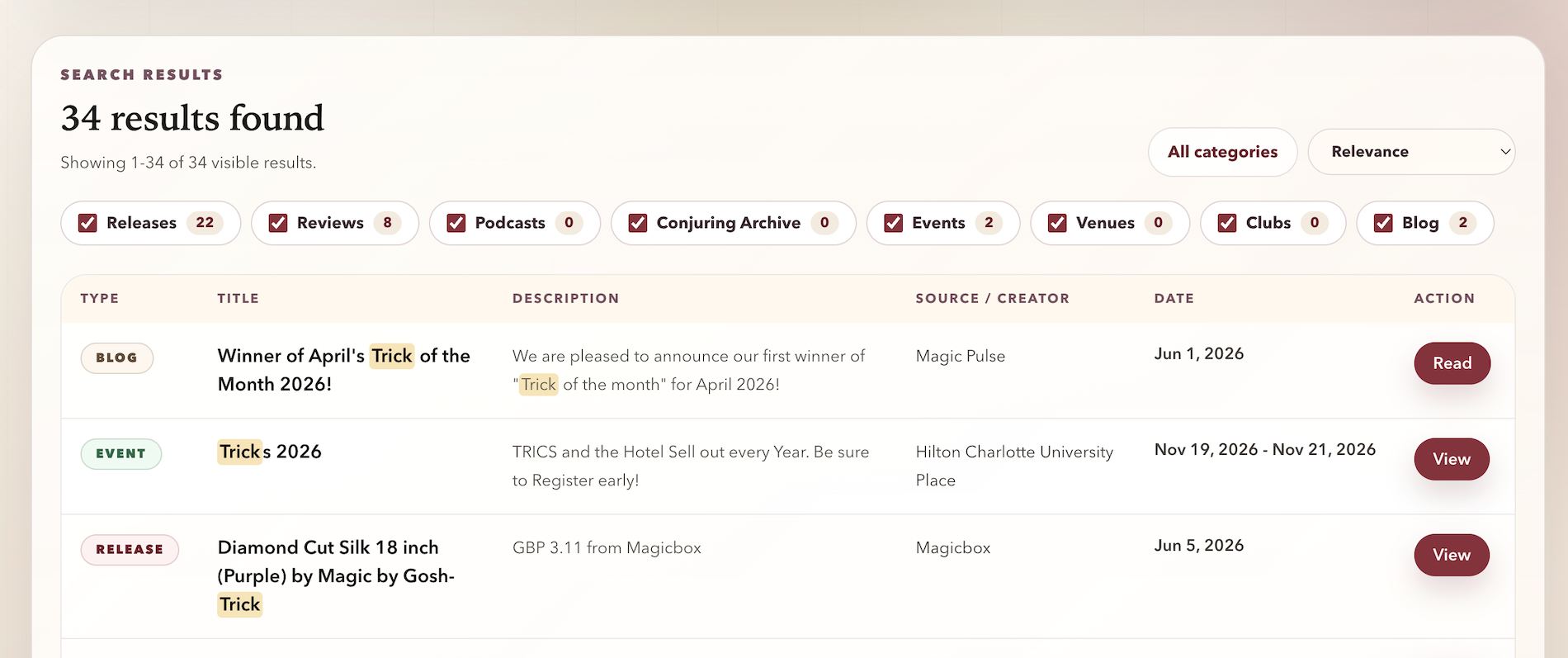View the Tricks 2026 event
Image resolution: width=1568 pixels, height=658 pixels.
pos(1452,459)
